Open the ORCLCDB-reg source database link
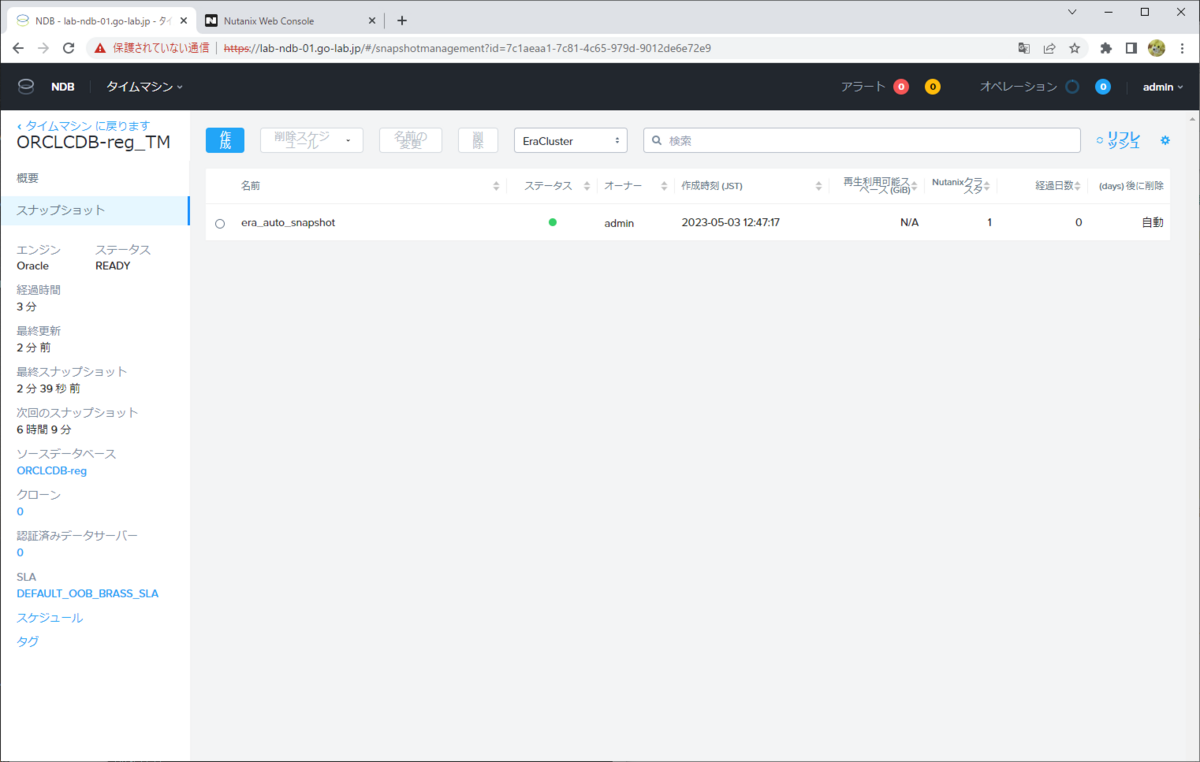This screenshot has height=762, width=1200. (x=52, y=470)
